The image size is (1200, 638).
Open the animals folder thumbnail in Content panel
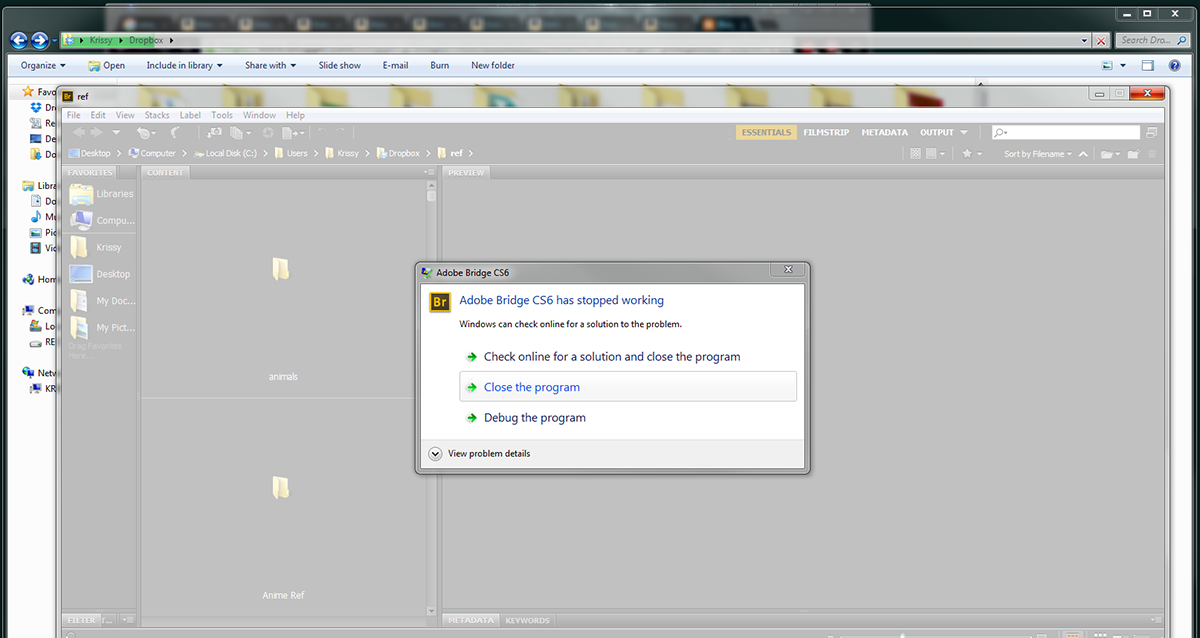[x=281, y=268]
